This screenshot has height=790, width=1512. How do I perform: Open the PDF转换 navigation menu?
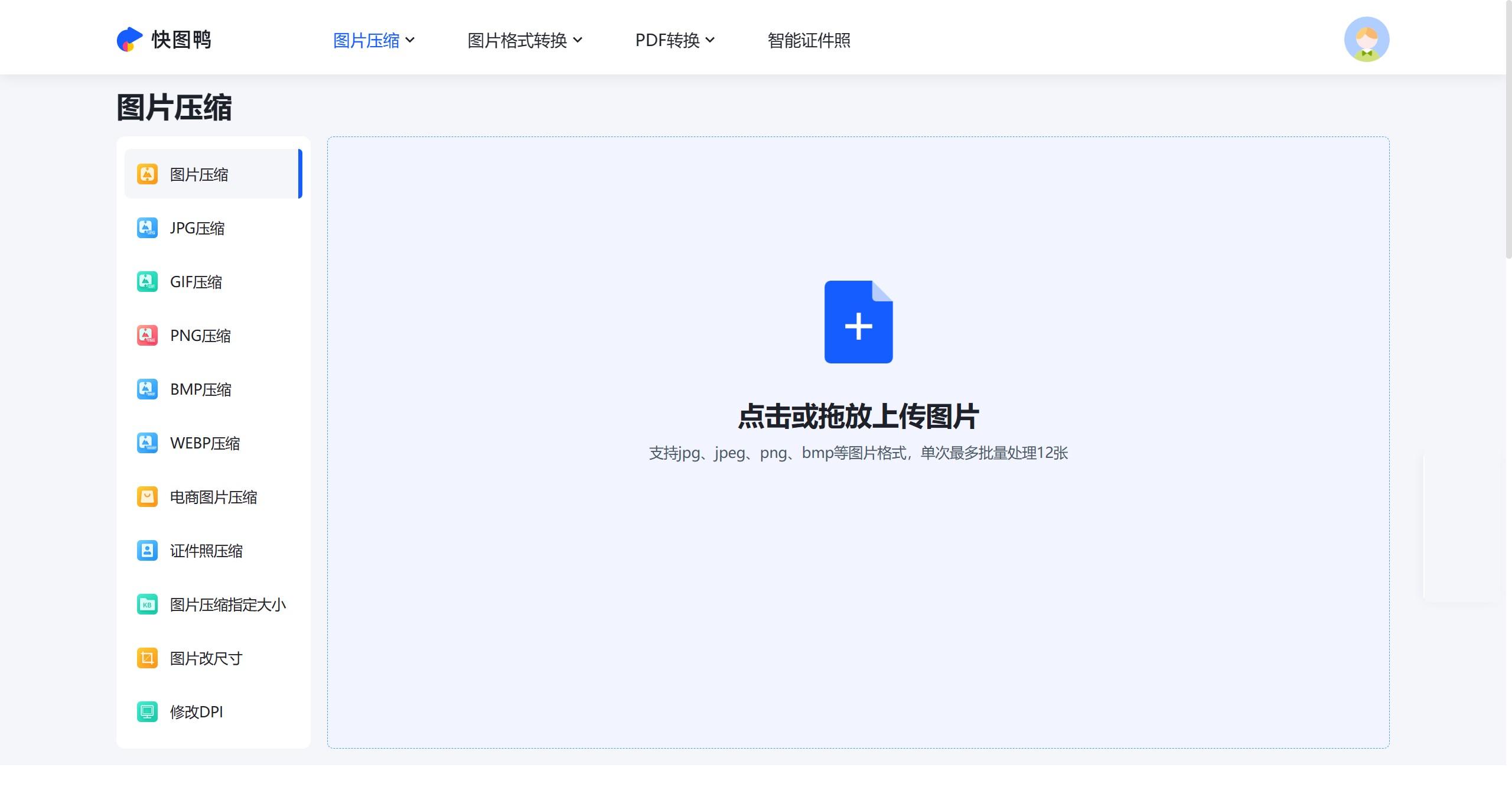675,40
